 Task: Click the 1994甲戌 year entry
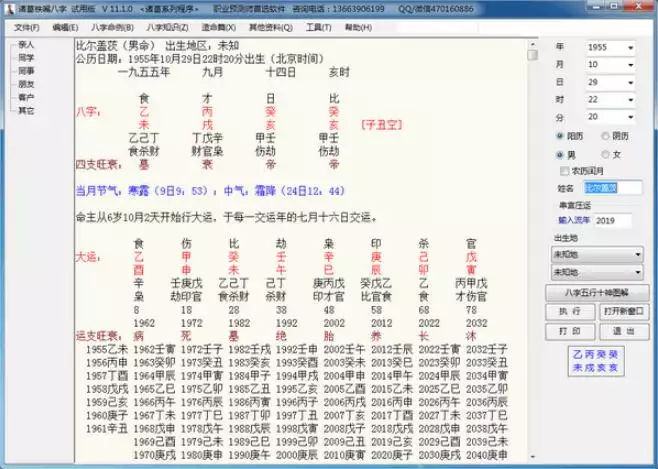coord(297,376)
